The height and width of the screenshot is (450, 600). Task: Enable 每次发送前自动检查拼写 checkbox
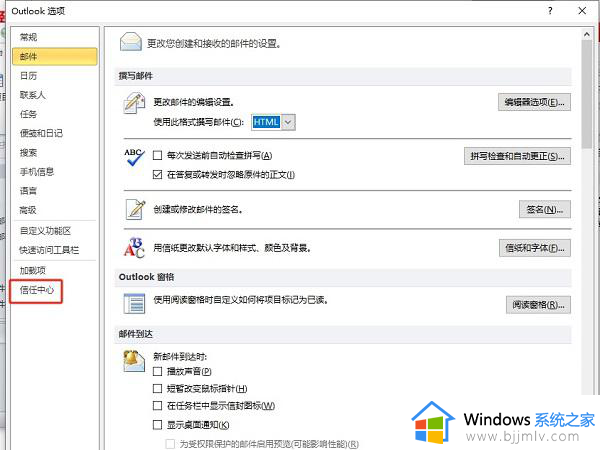pos(157,155)
